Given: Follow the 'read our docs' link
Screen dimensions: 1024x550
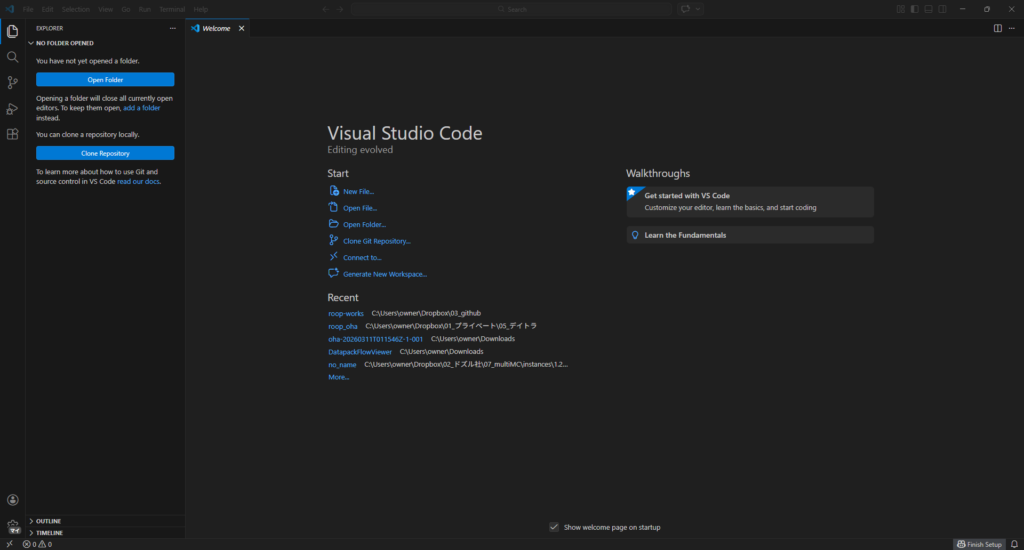Looking at the screenshot, I should 138,182.
